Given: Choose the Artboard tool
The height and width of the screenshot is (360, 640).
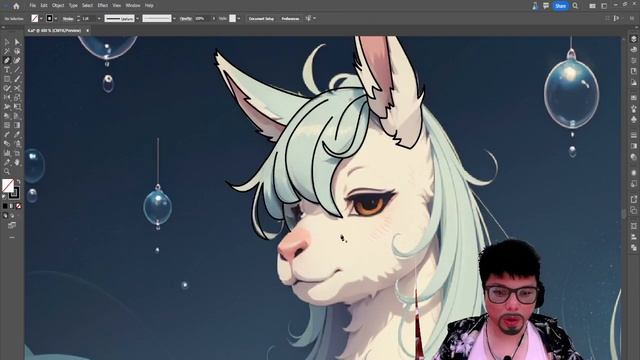Looking at the screenshot, I should tap(17, 153).
